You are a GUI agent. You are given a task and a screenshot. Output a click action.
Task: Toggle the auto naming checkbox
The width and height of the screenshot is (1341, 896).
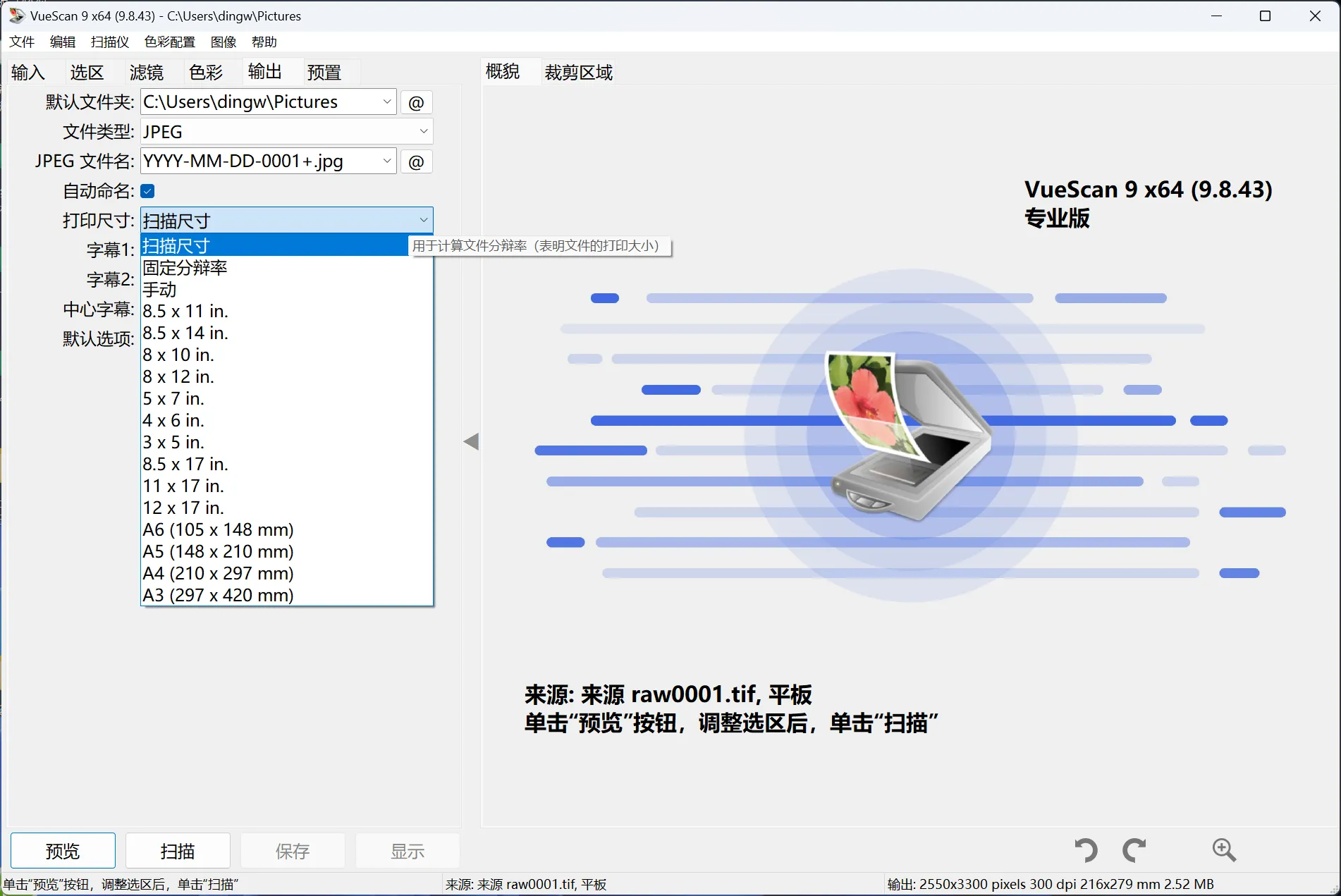click(x=148, y=191)
